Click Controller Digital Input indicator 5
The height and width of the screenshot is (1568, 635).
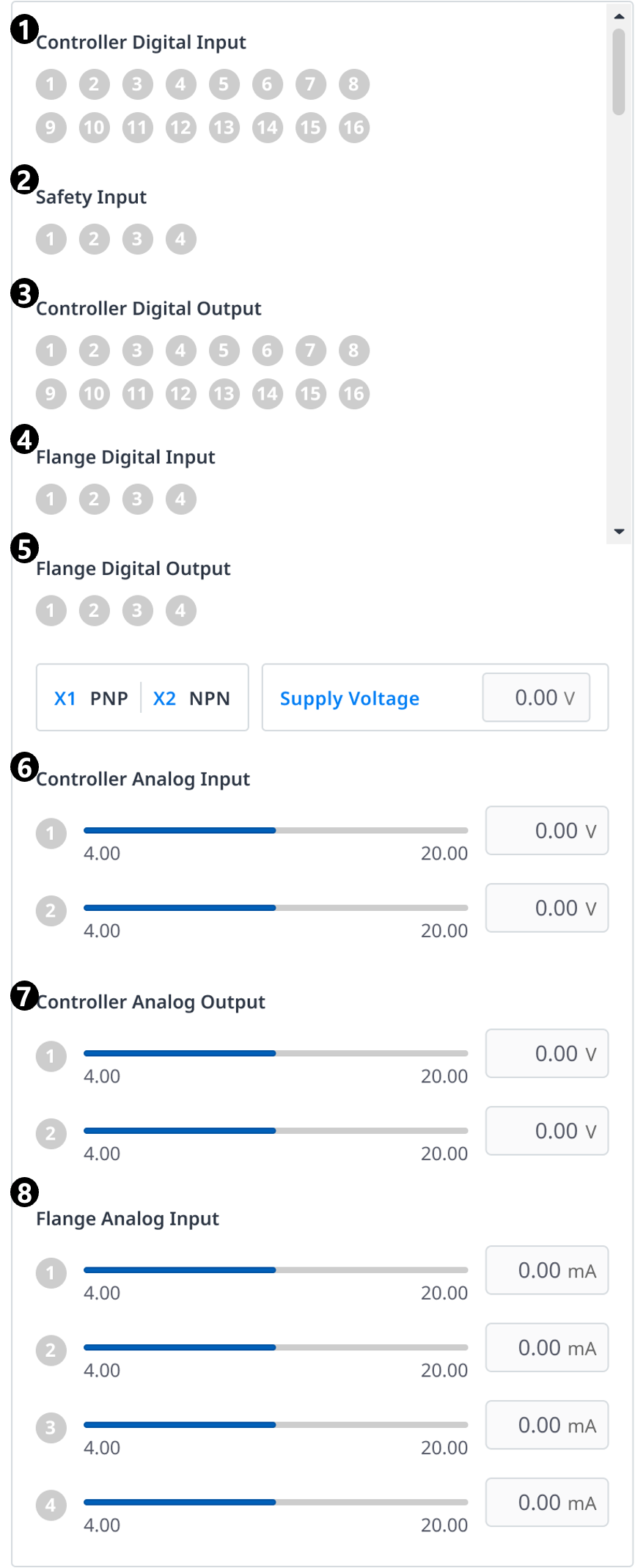pos(224,84)
